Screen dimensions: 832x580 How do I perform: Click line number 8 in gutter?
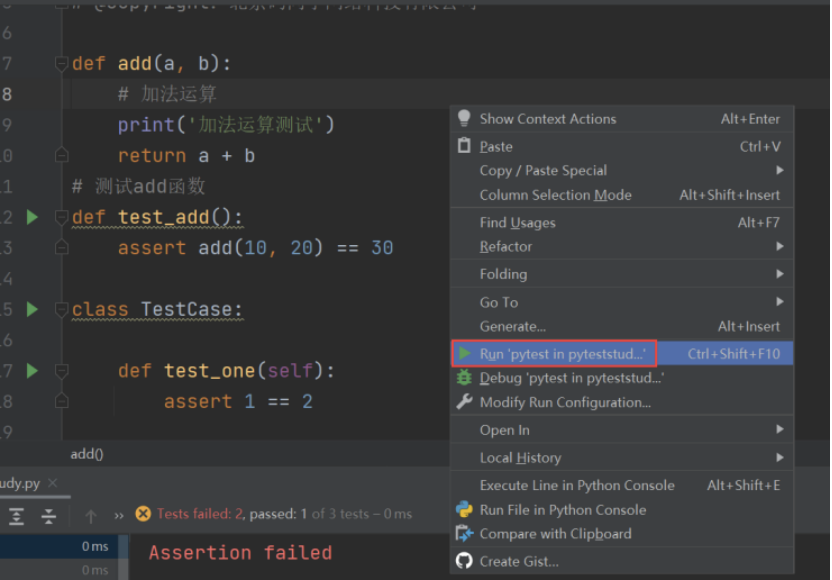tap(7, 94)
